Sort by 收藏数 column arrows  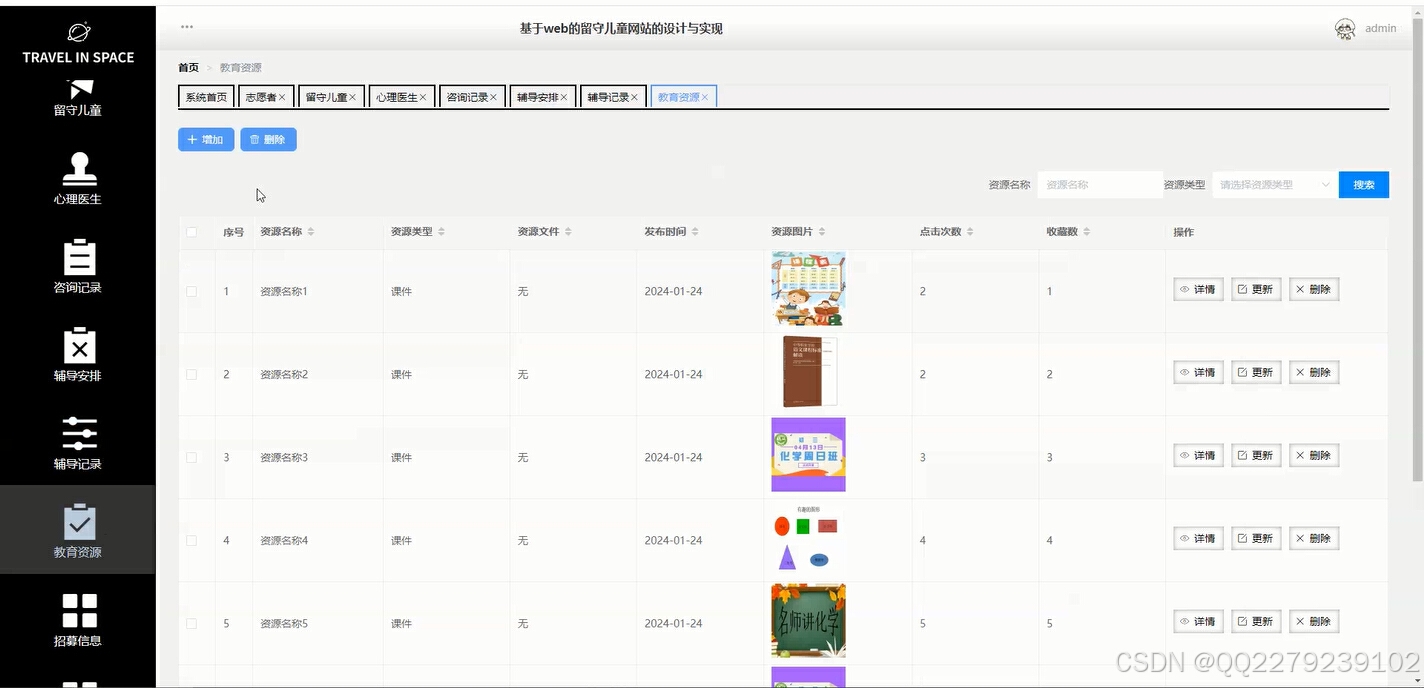coord(1086,232)
